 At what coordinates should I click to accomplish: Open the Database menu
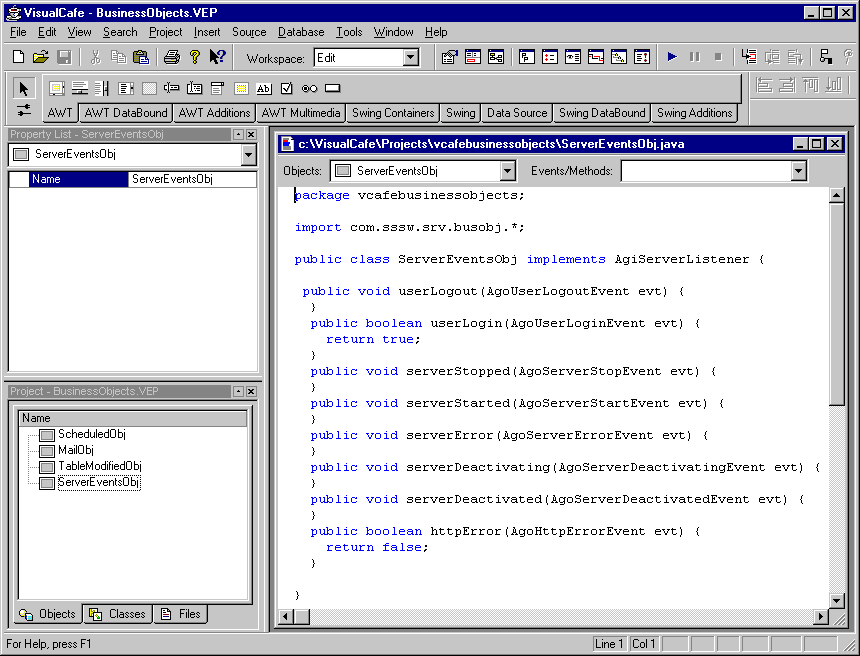(301, 32)
